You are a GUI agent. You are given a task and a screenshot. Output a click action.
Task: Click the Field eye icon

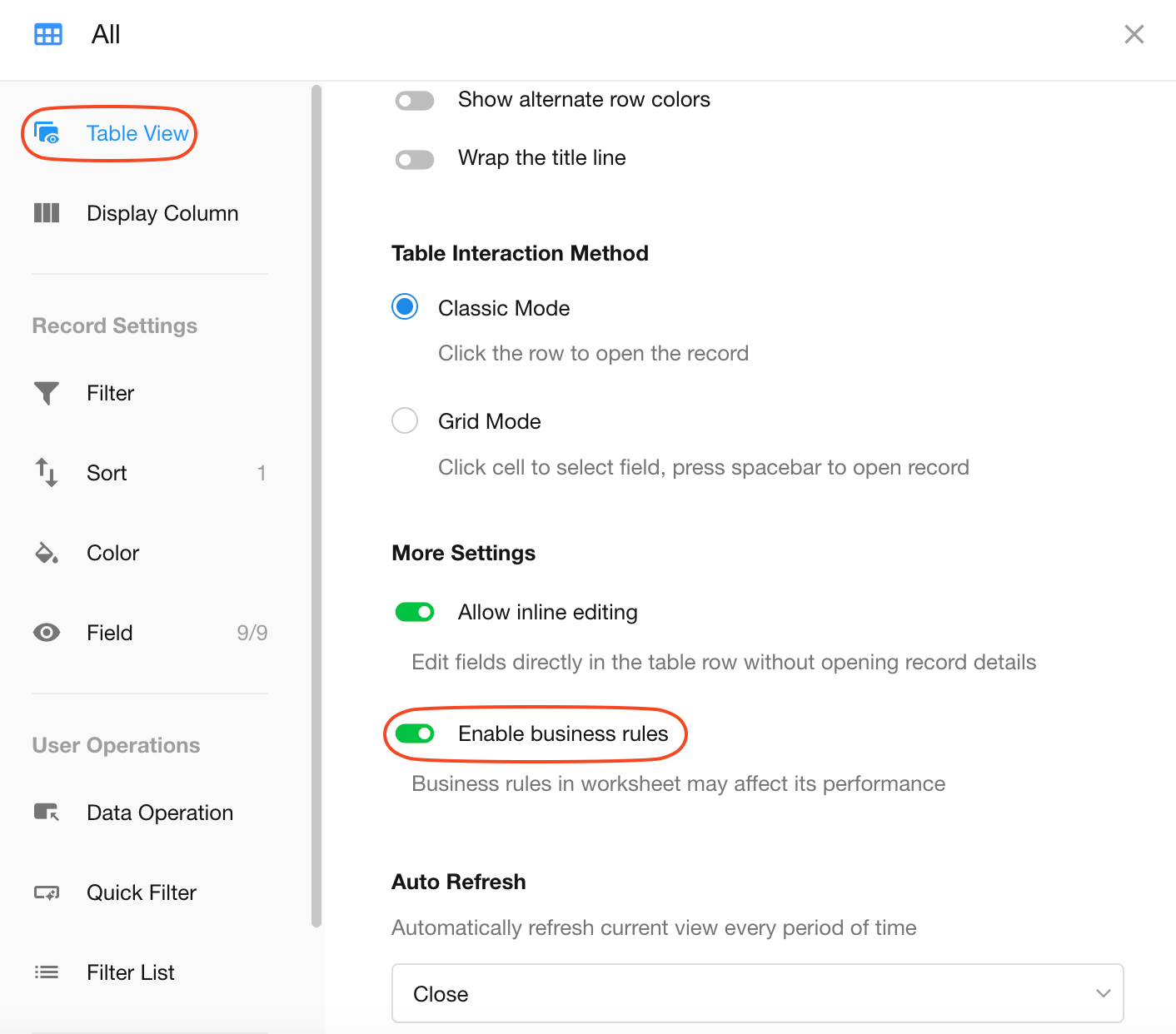tap(47, 633)
